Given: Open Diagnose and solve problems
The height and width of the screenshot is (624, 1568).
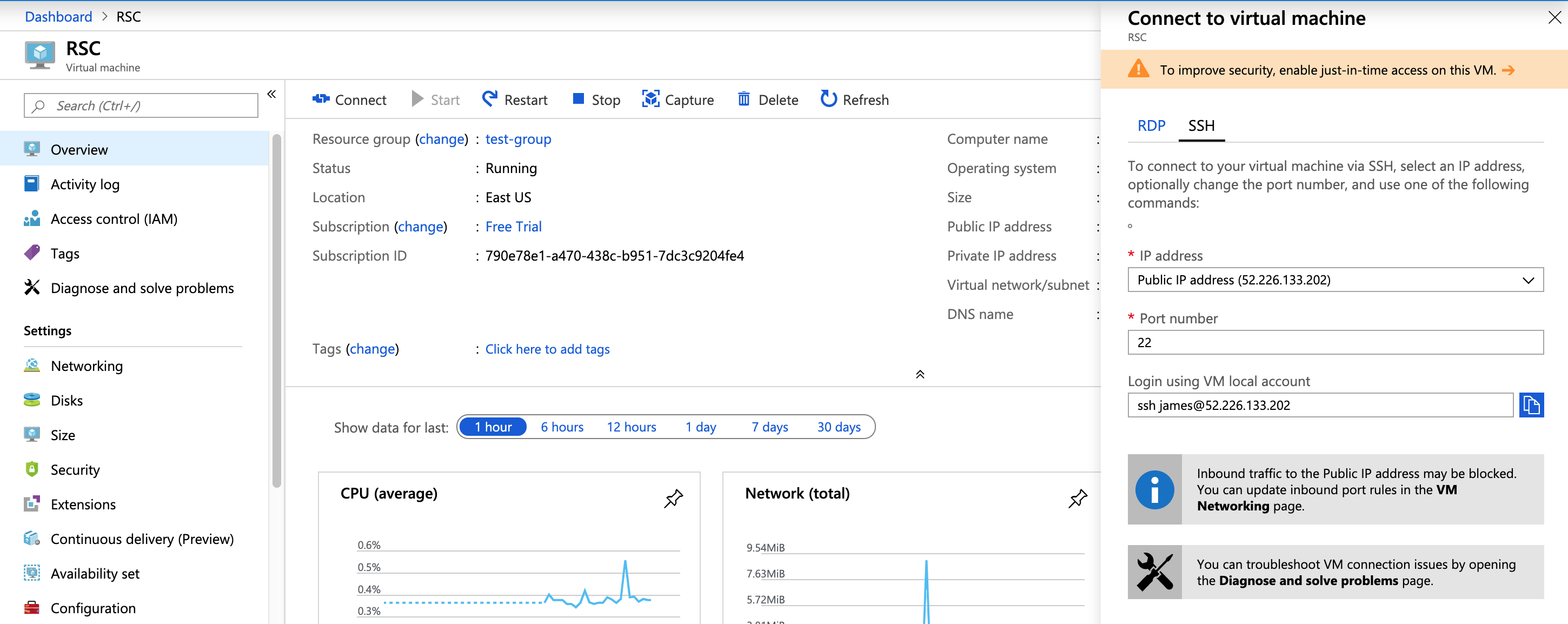Looking at the screenshot, I should pyautogui.click(x=134, y=288).
